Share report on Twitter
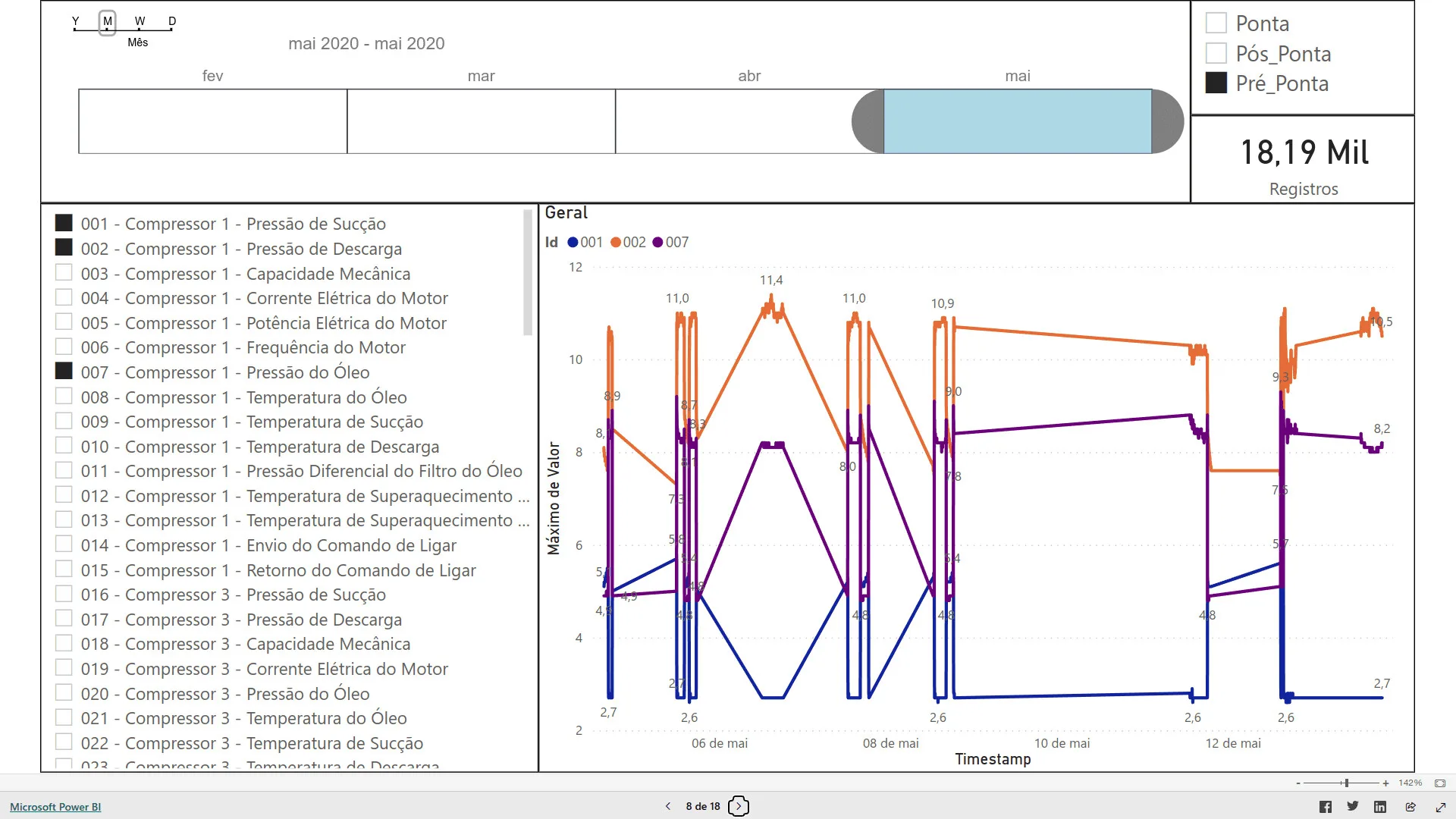The width and height of the screenshot is (1456, 819). (x=1352, y=807)
